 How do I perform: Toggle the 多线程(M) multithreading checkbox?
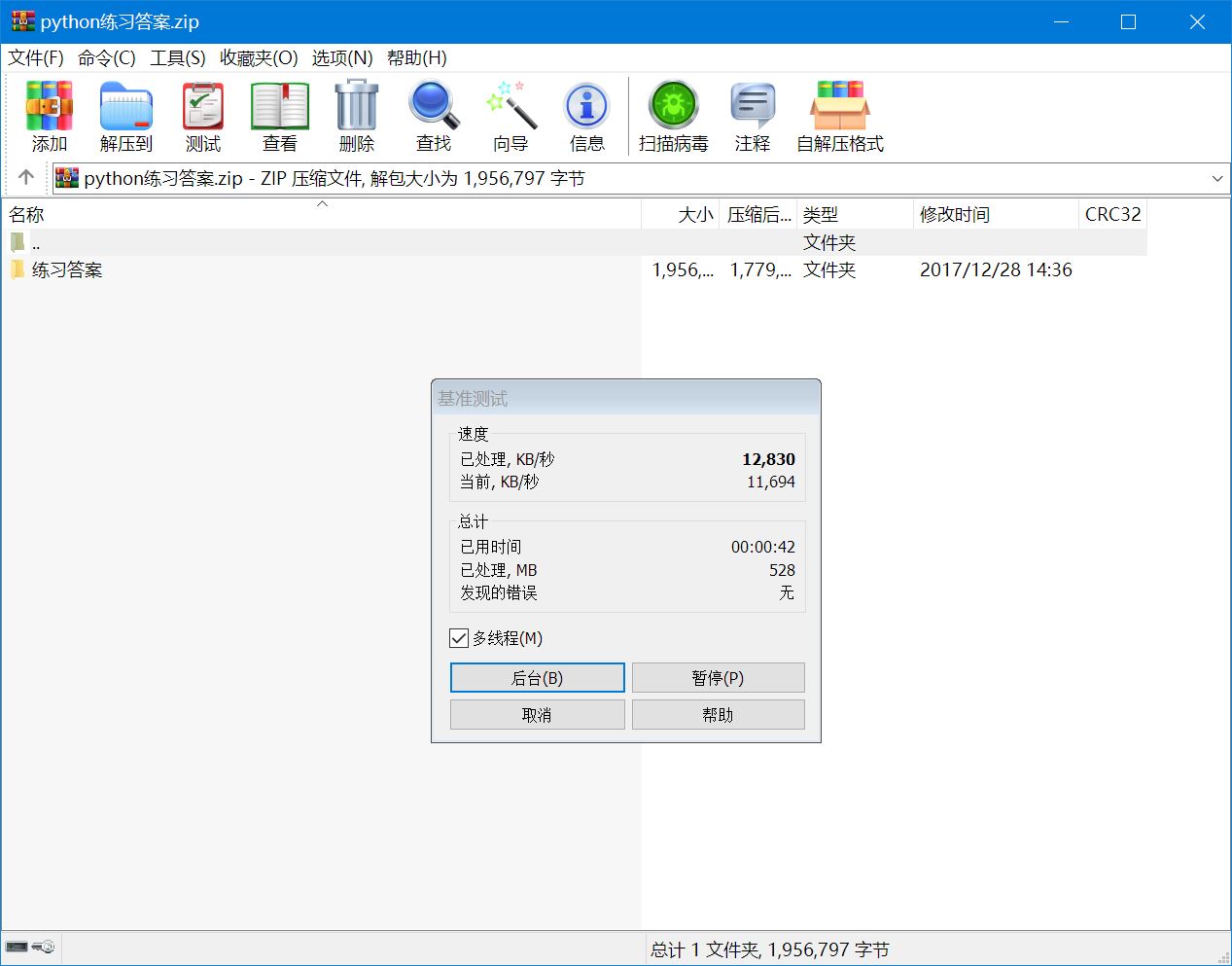[x=459, y=638]
